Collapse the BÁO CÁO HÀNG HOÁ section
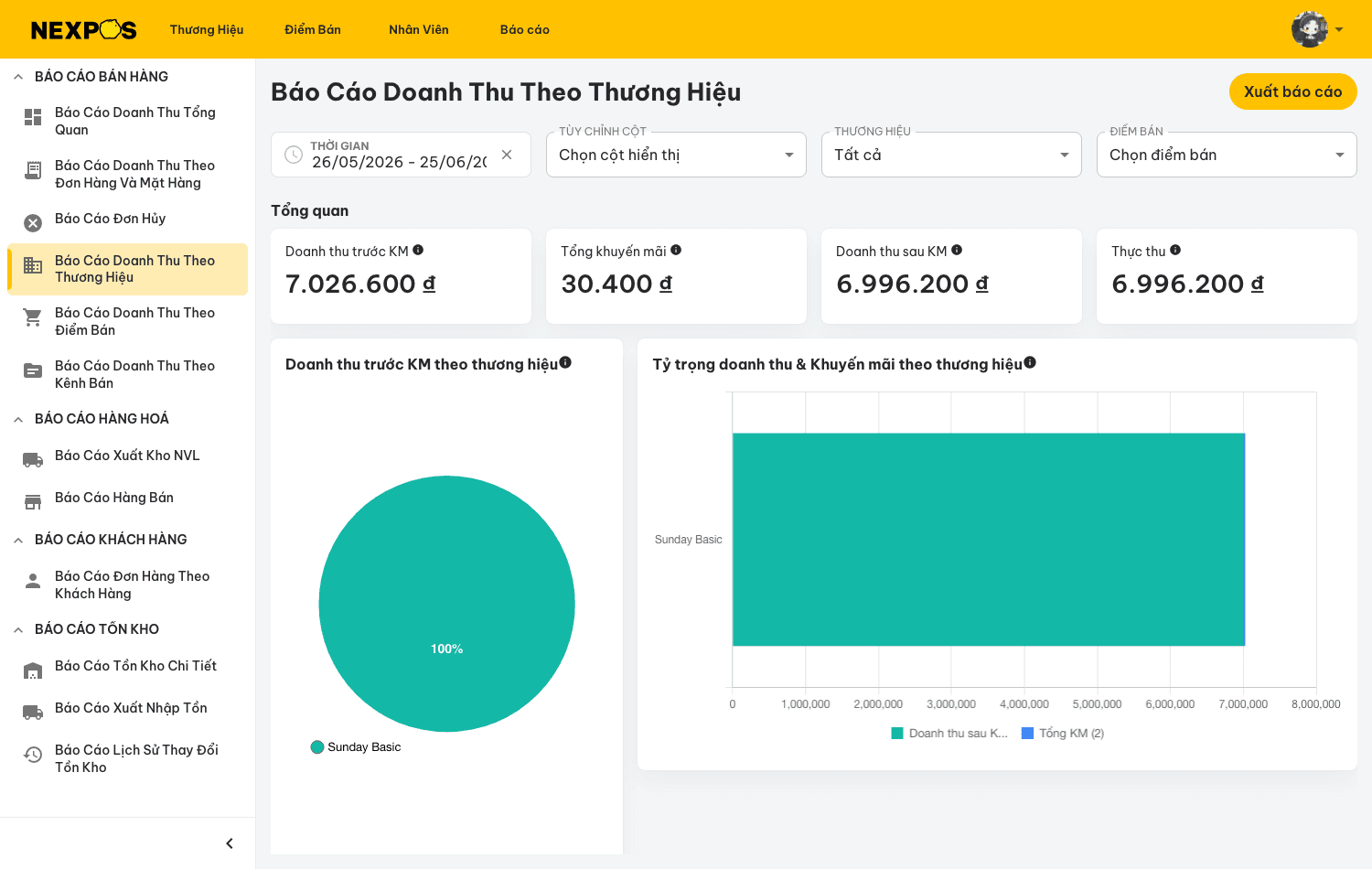Screen dimensions: 1372x869 point(18,419)
